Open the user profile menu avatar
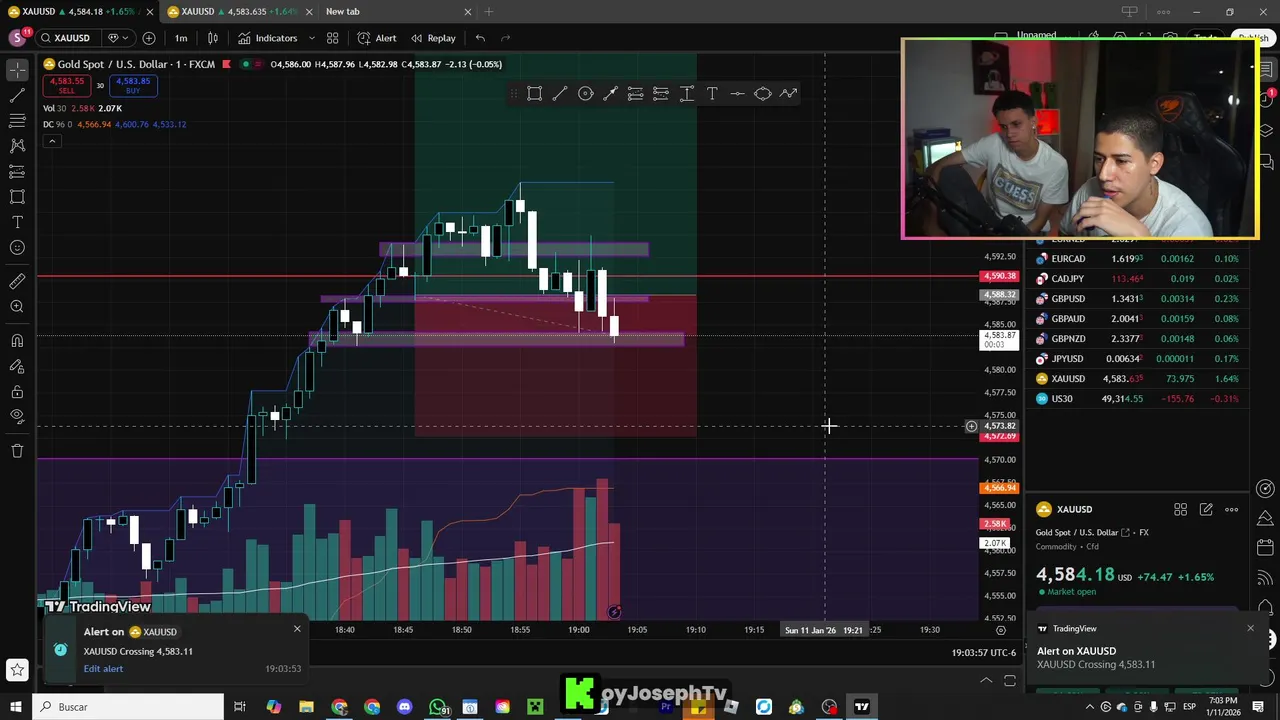This screenshot has width=1280, height=720. [x=17, y=38]
